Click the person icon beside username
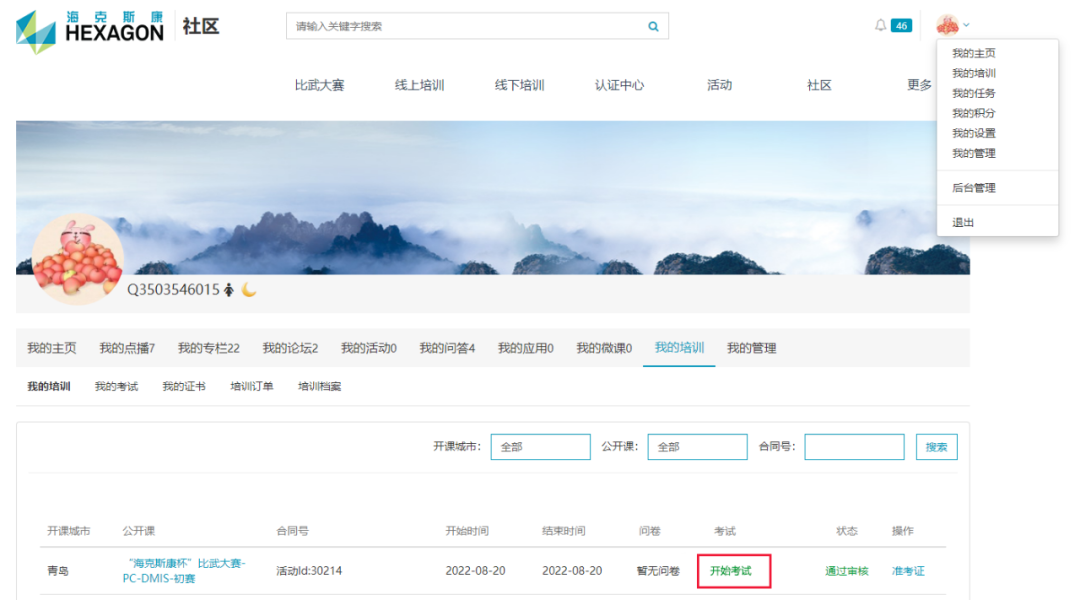 [x=229, y=290]
